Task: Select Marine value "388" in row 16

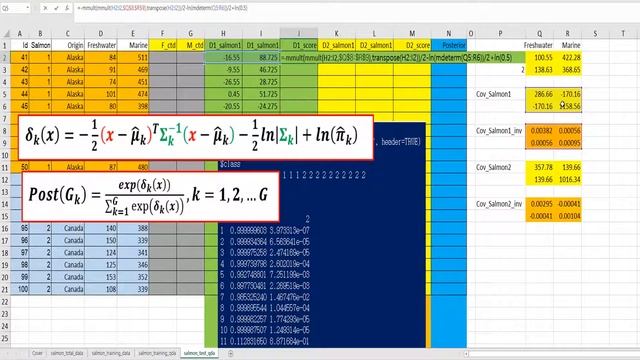Action: 133,228
